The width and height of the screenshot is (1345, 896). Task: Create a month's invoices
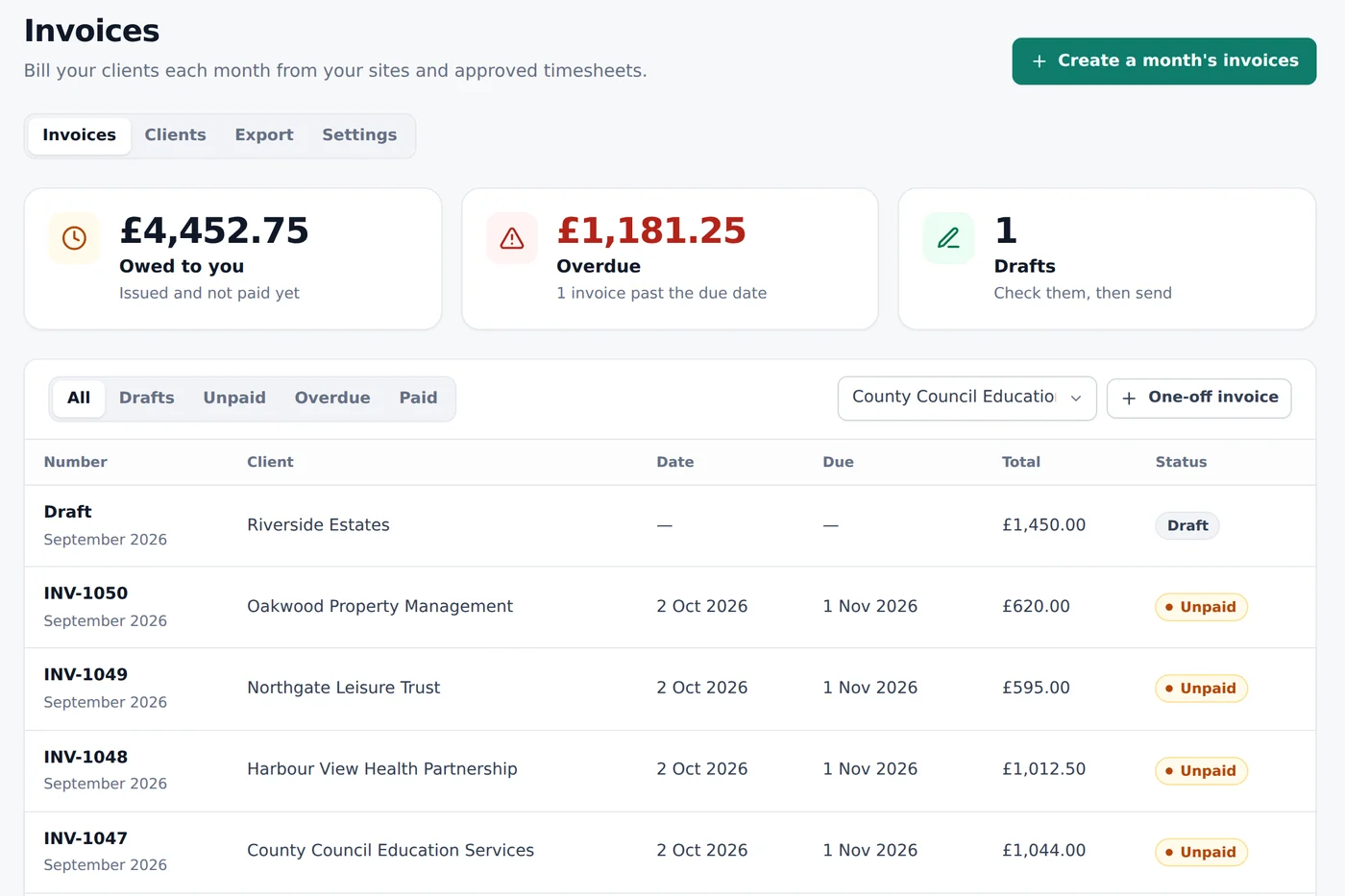tap(1163, 61)
